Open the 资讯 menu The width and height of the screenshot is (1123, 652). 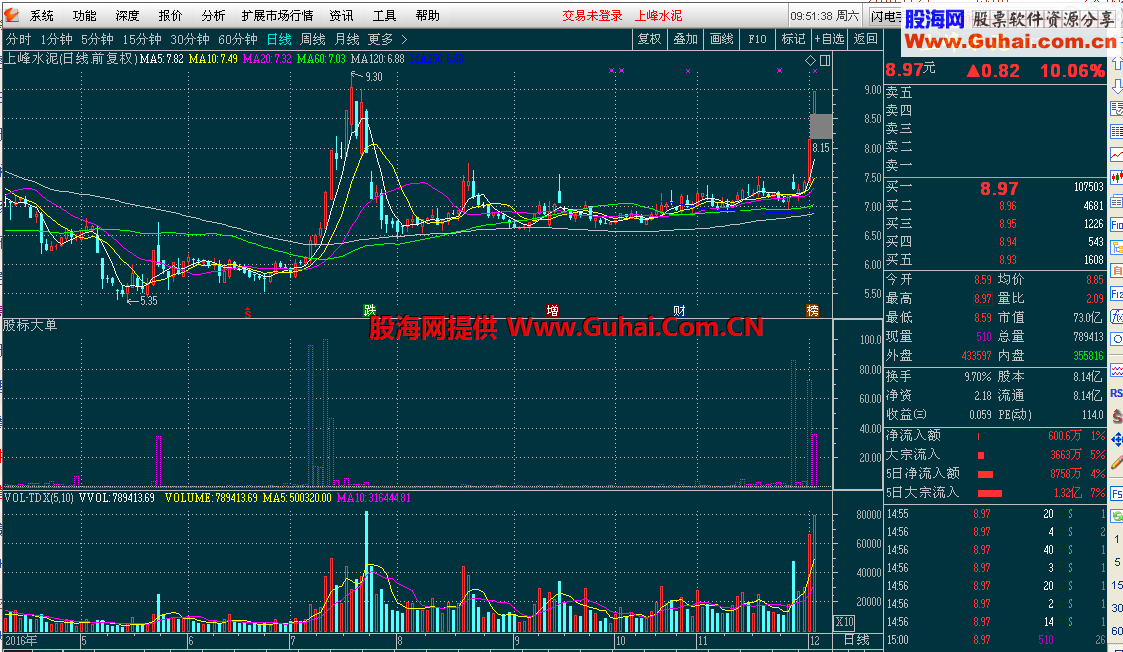pyautogui.click(x=341, y=15)
